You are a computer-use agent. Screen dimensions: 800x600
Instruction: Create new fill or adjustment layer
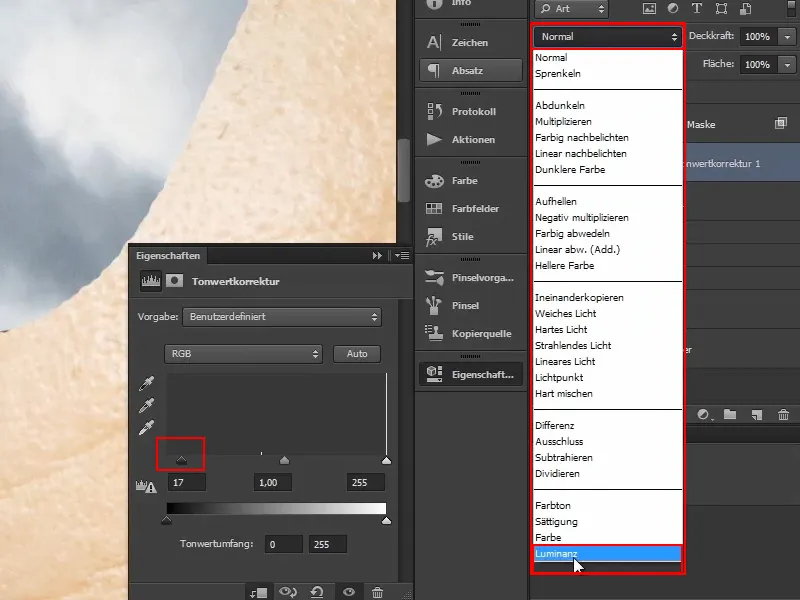coord(705,415)
